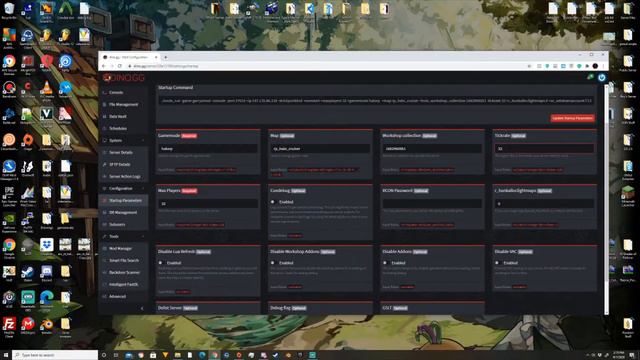This screenshot has width=640, height=360.
Task: Open File Management in the sidebar
Action: (x=123, y=104)
